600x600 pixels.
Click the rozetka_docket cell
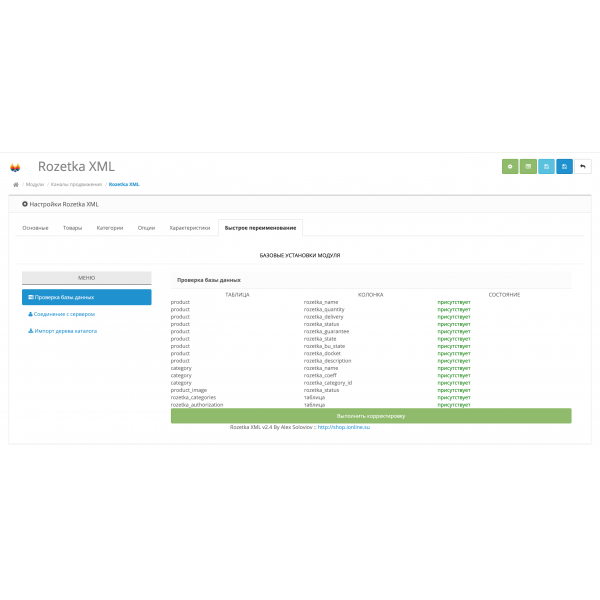pyautogui.click(x=322, y=353)
